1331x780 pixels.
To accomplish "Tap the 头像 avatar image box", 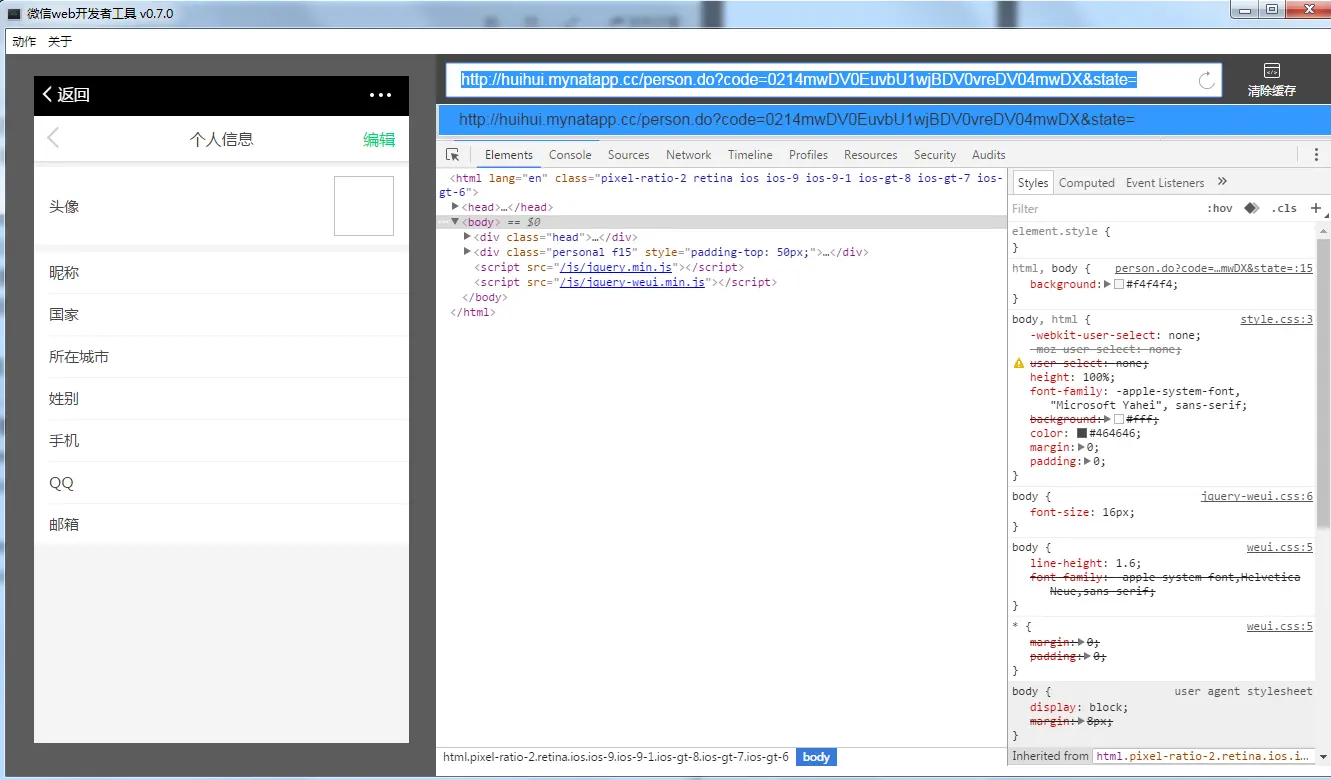I will tap(363, 206).
